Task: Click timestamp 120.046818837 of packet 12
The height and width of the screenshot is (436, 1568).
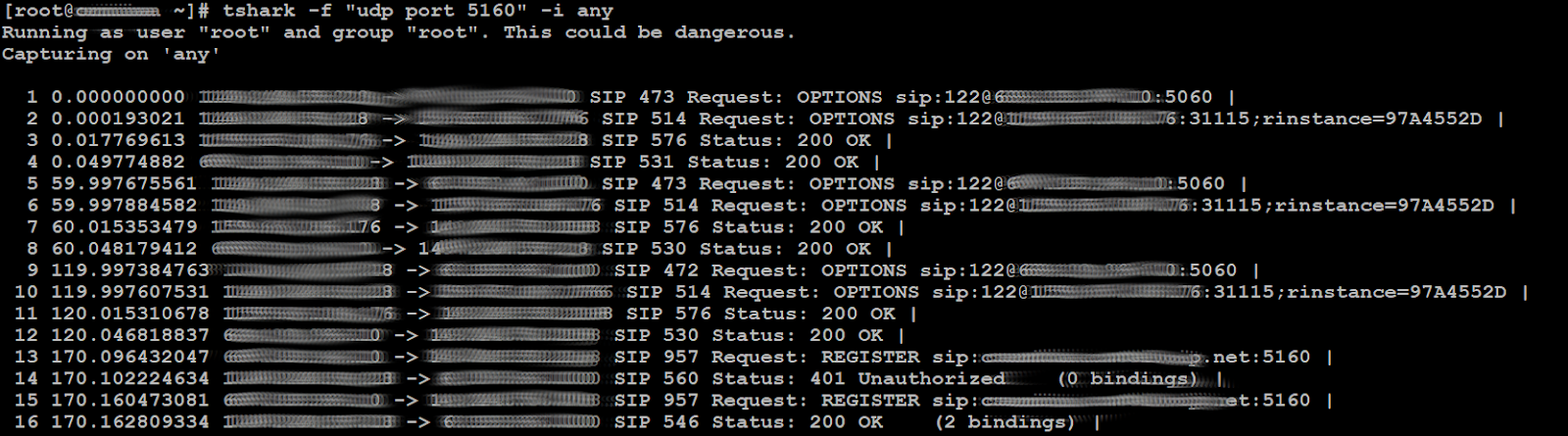Action: click(x=130, y=335)
